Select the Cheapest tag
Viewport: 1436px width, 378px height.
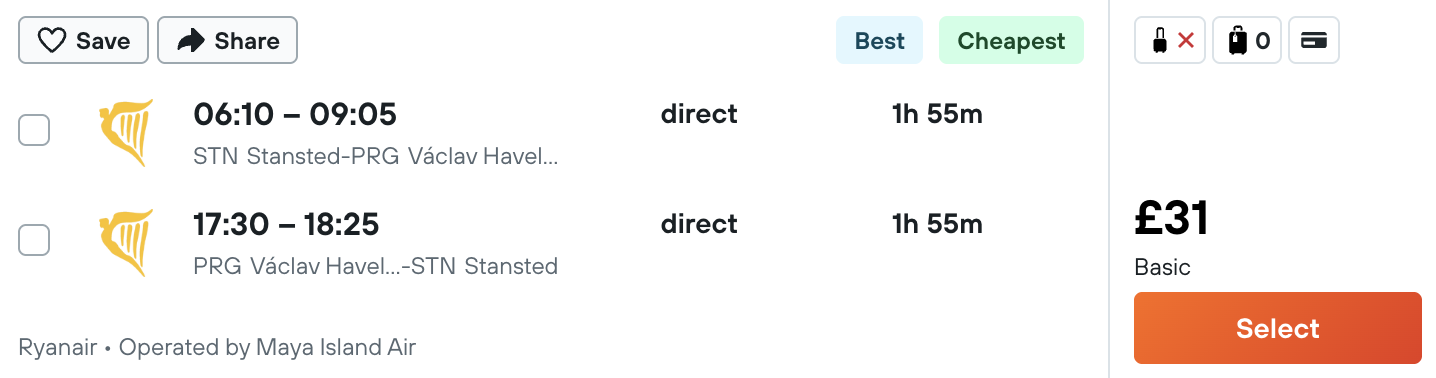(x=1011, y=41)
